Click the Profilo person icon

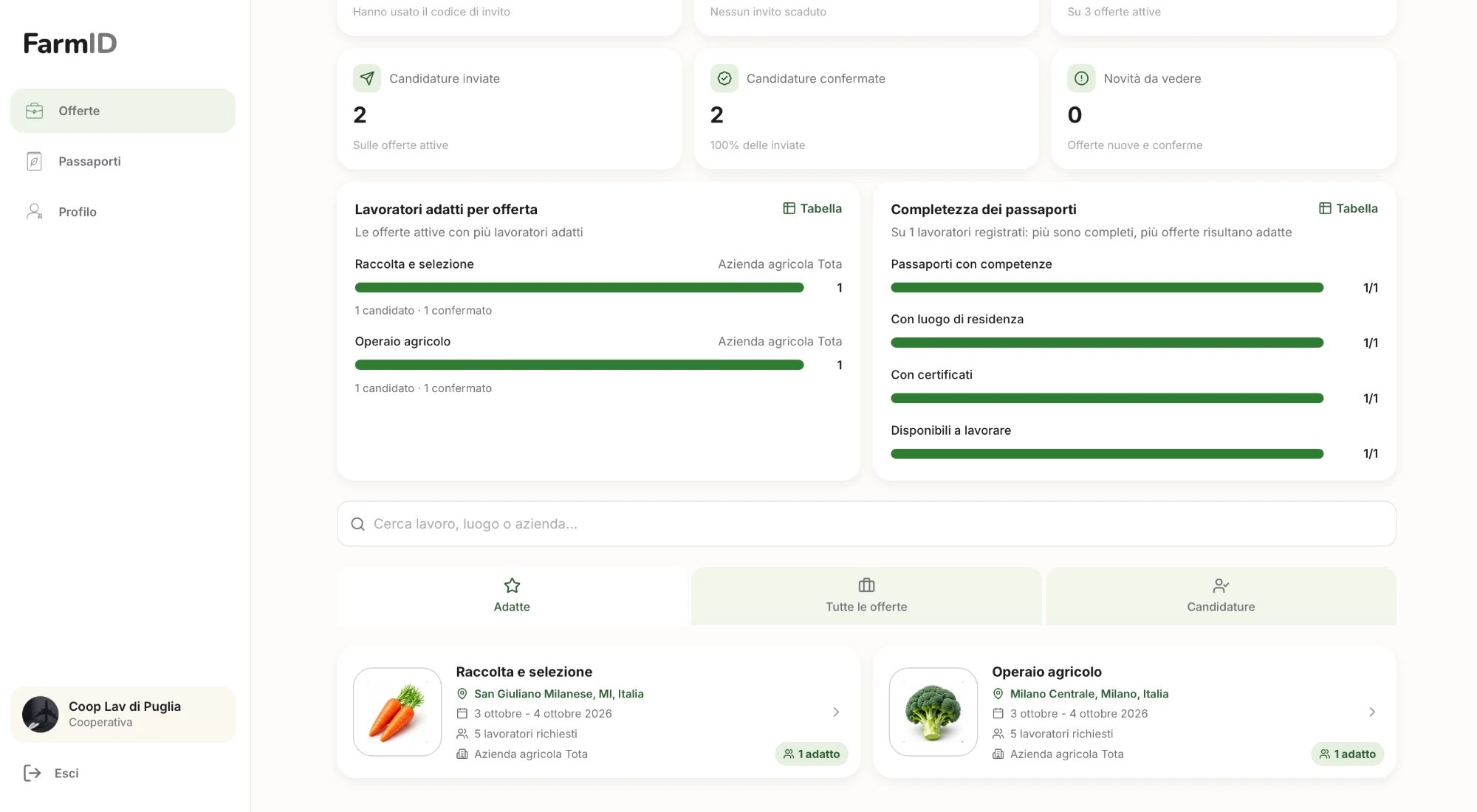coord(35,212)
